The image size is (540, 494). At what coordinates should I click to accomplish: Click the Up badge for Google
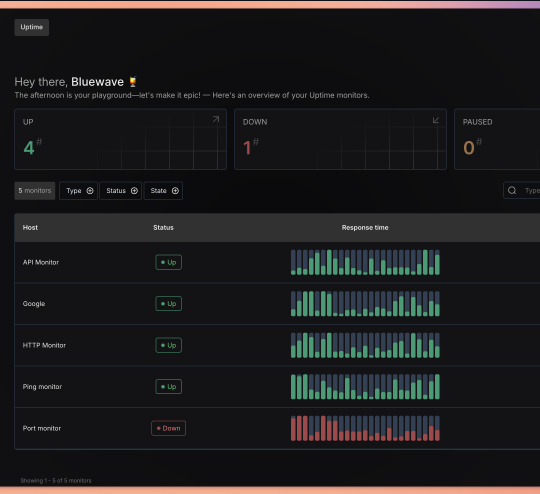tap(168, 303)
